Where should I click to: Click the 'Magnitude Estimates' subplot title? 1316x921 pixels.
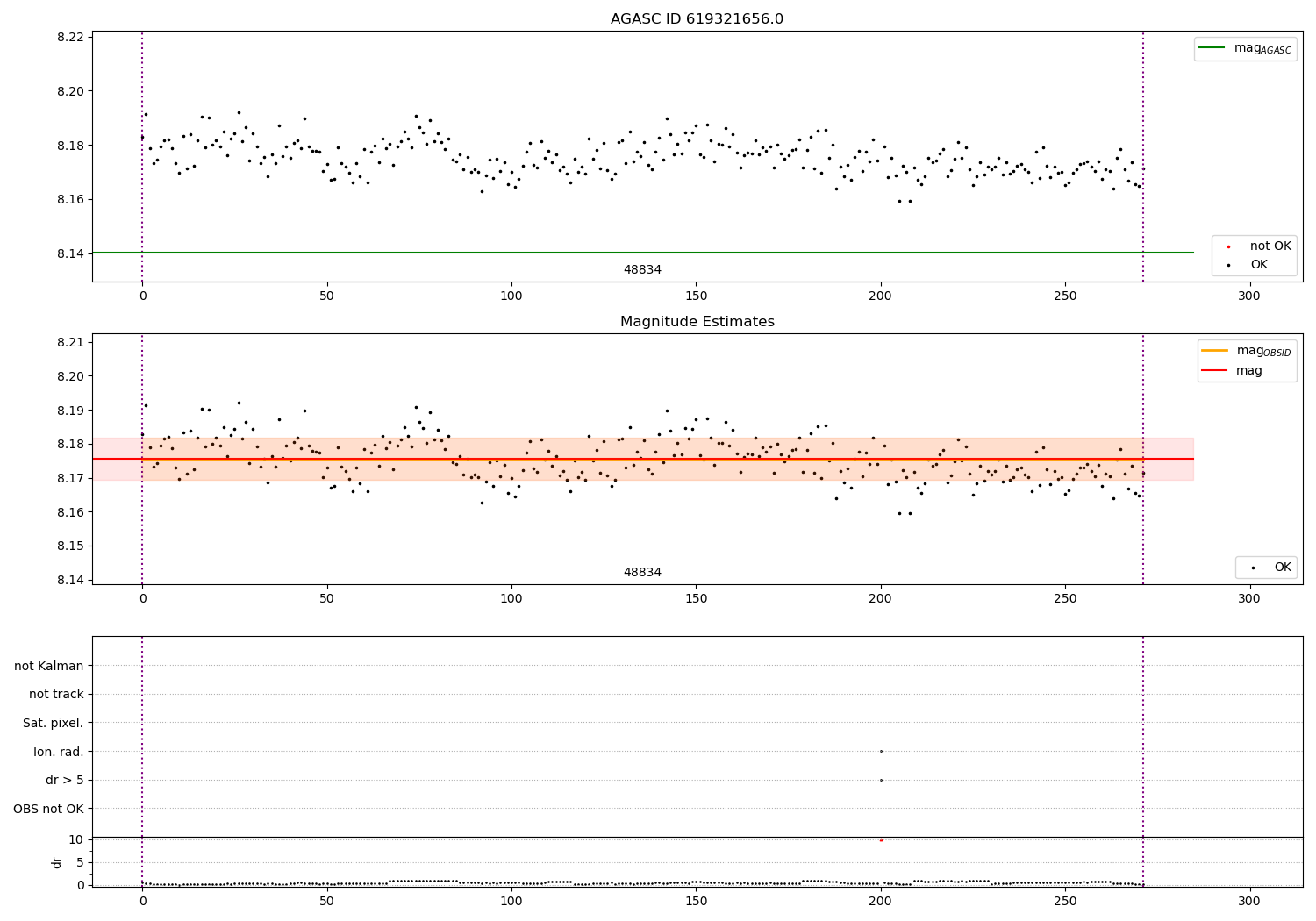pyautogui.click(x=697, y=322)
